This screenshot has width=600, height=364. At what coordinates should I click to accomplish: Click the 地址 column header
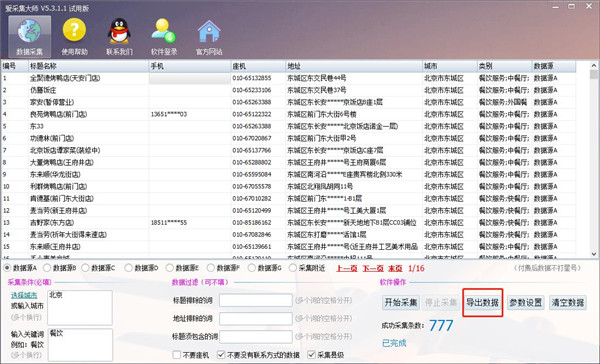pyautogui.click(x=354, y=66)
